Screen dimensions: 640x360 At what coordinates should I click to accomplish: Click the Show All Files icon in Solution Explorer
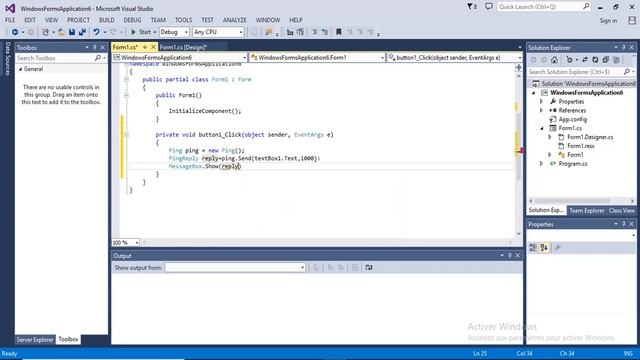point(616,60)
